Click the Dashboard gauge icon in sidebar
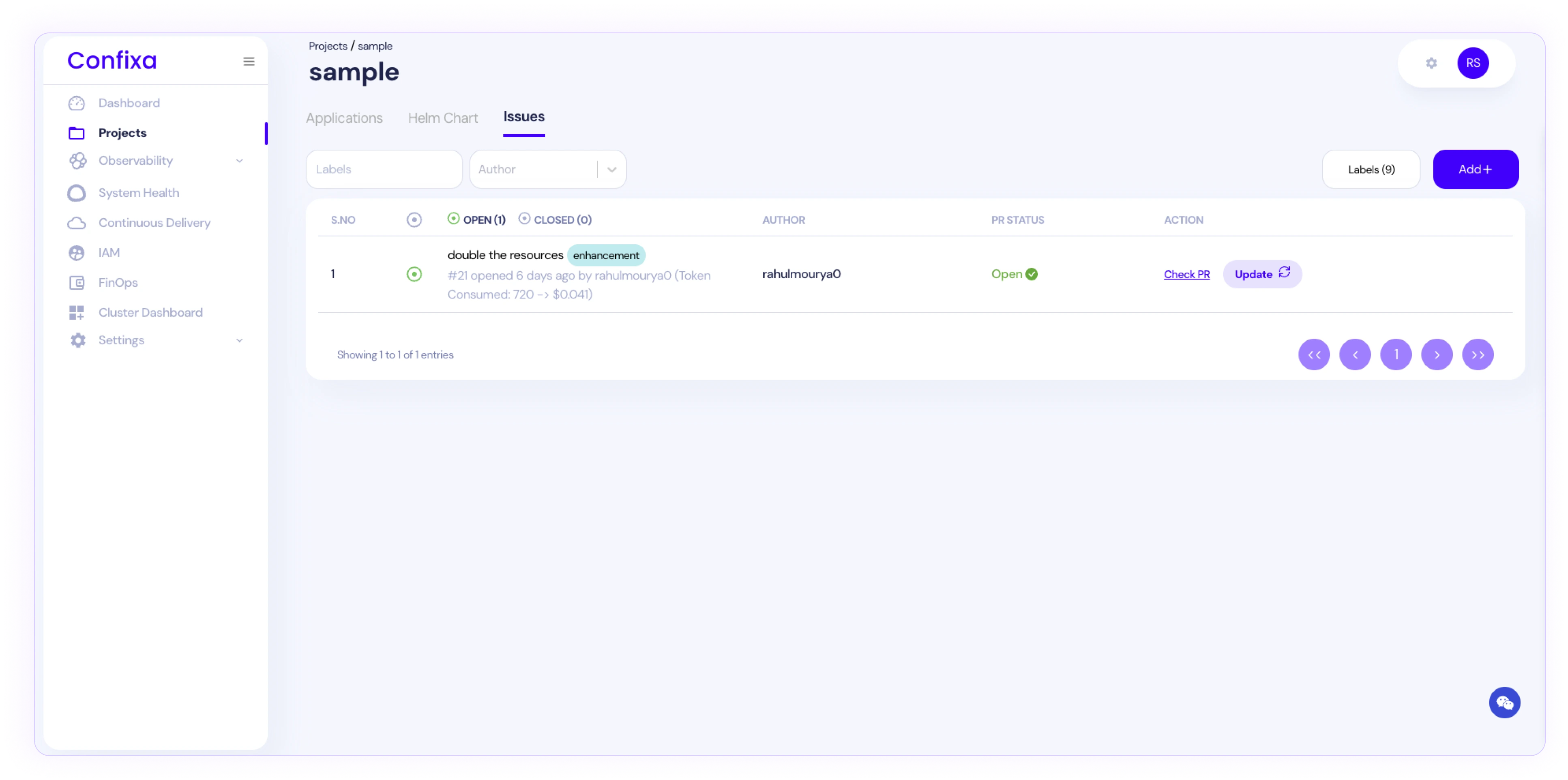 77,103
